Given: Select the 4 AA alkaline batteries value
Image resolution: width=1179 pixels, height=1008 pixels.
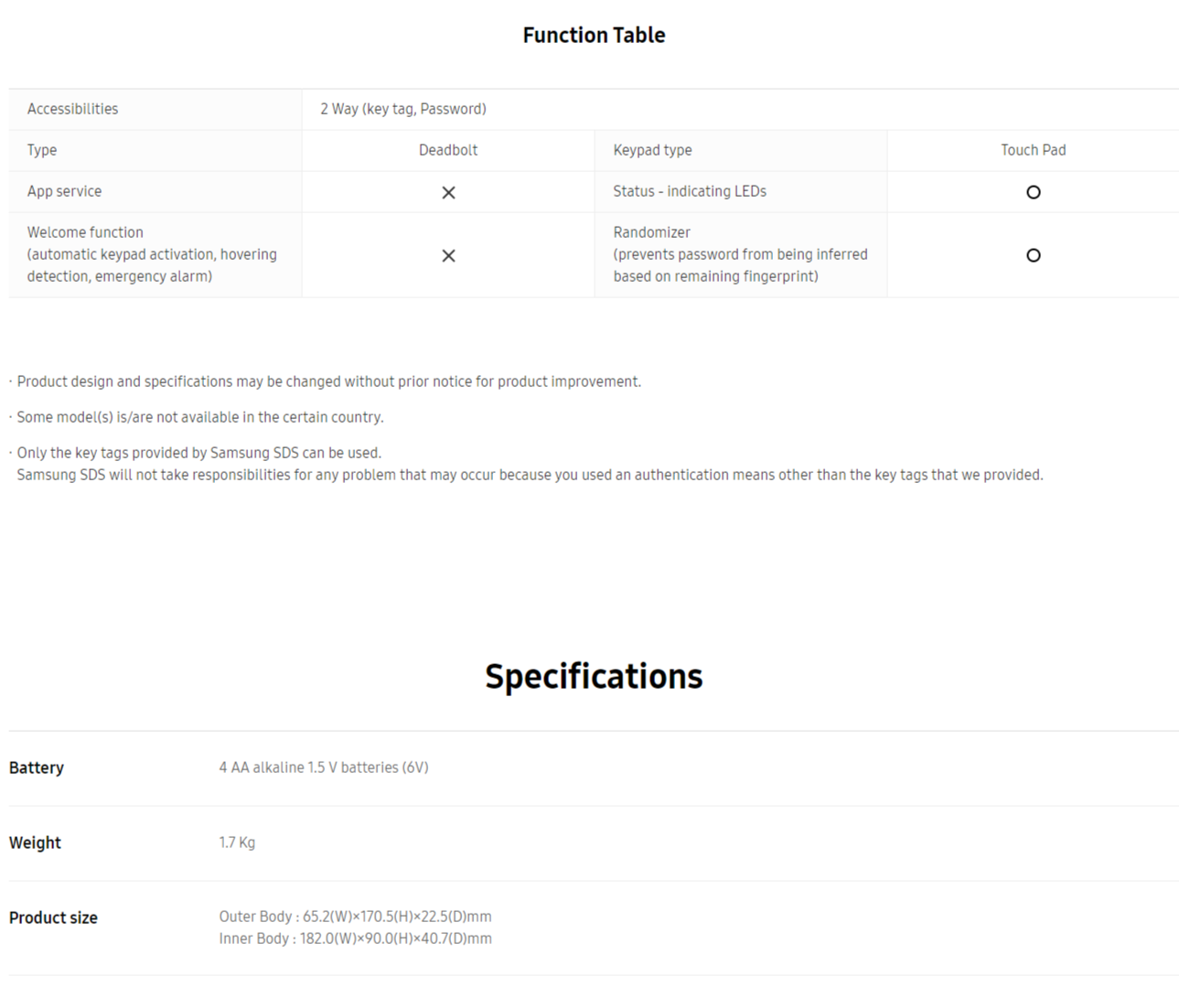Looking at the screenshot, I should point(324,767).
